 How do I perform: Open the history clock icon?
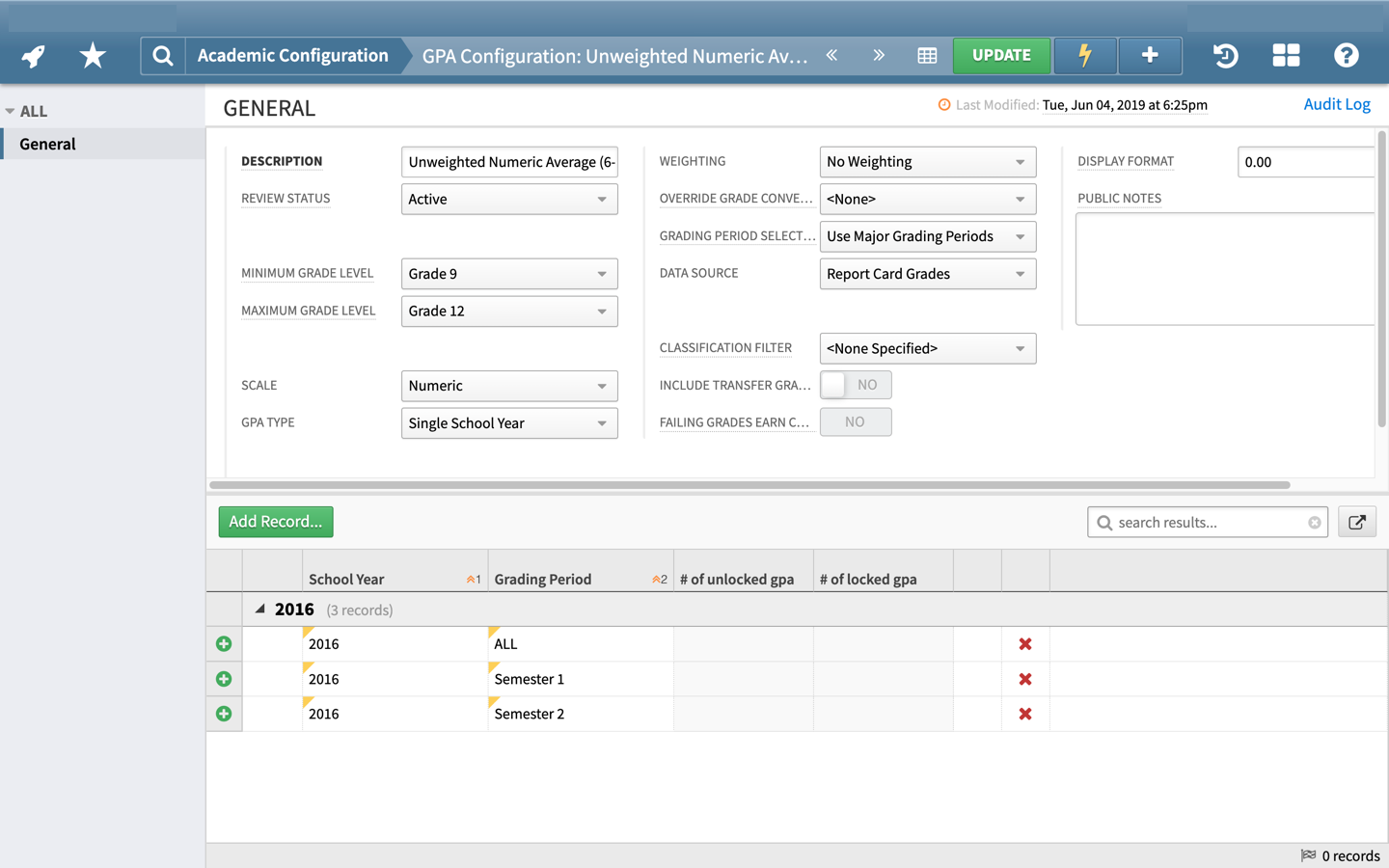[1225, 56]
